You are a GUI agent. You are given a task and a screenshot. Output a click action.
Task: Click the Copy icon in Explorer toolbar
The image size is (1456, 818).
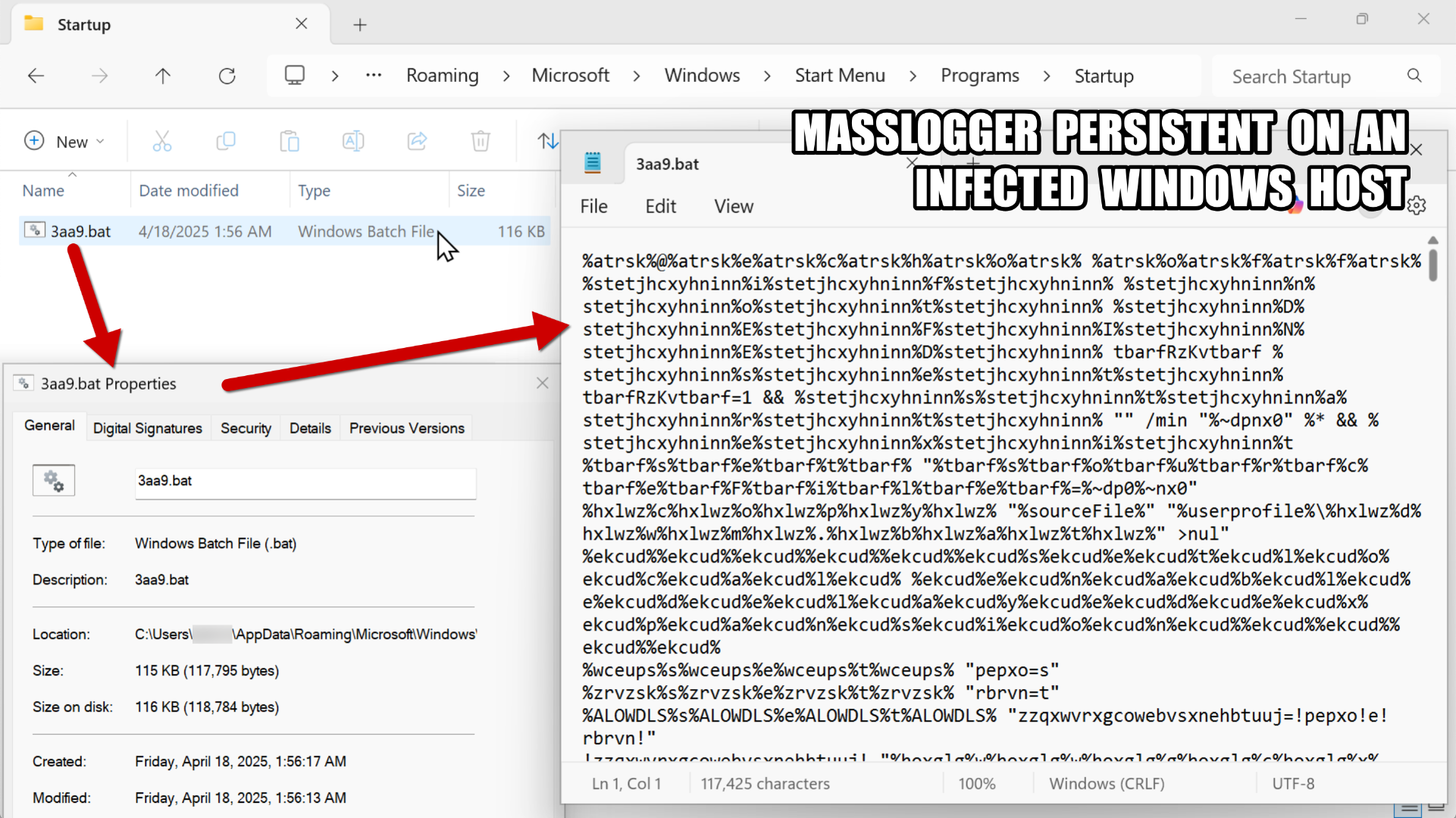coord(226,141)
